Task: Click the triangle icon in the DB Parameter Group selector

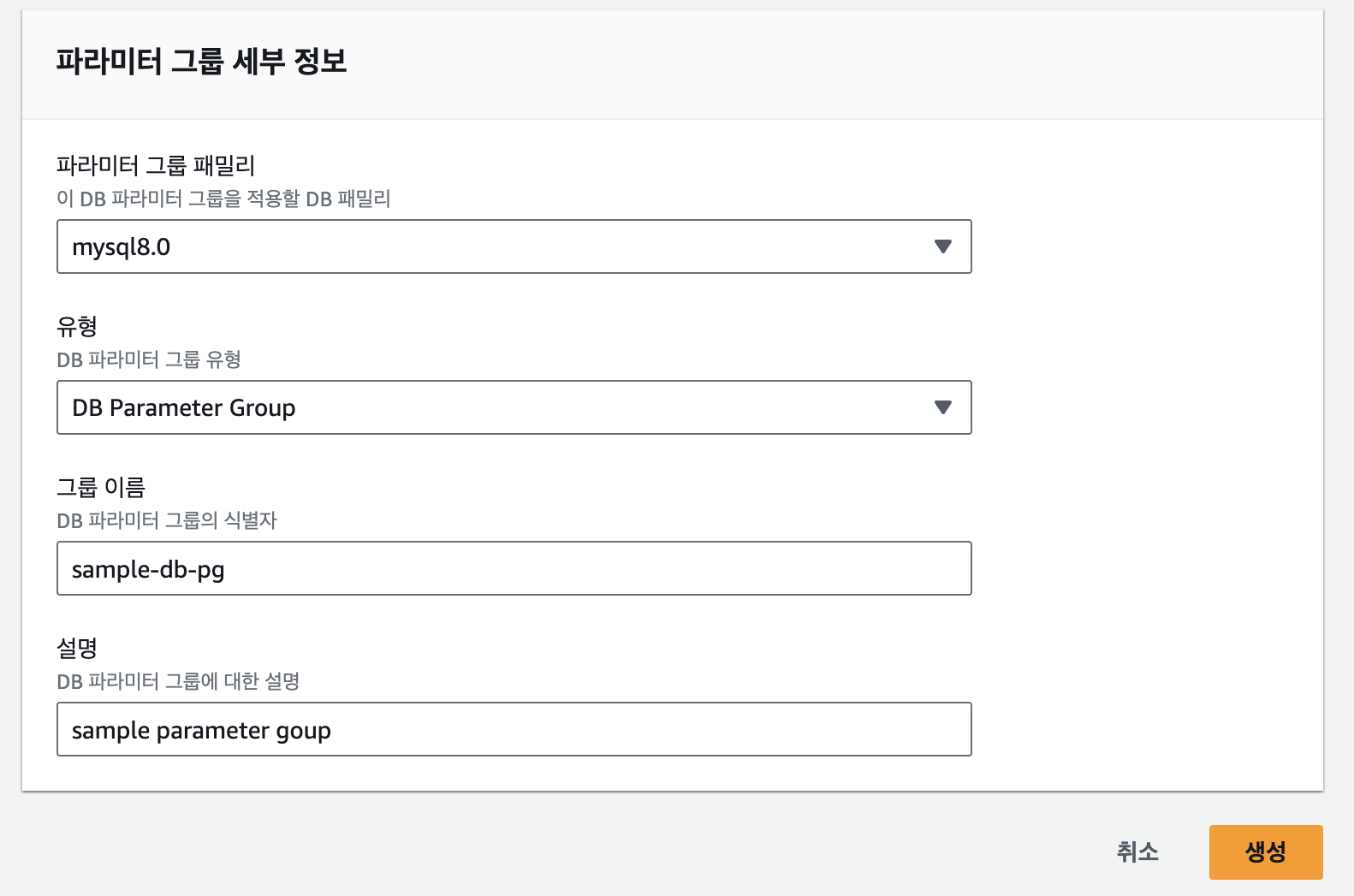Action: click(942, 407)
